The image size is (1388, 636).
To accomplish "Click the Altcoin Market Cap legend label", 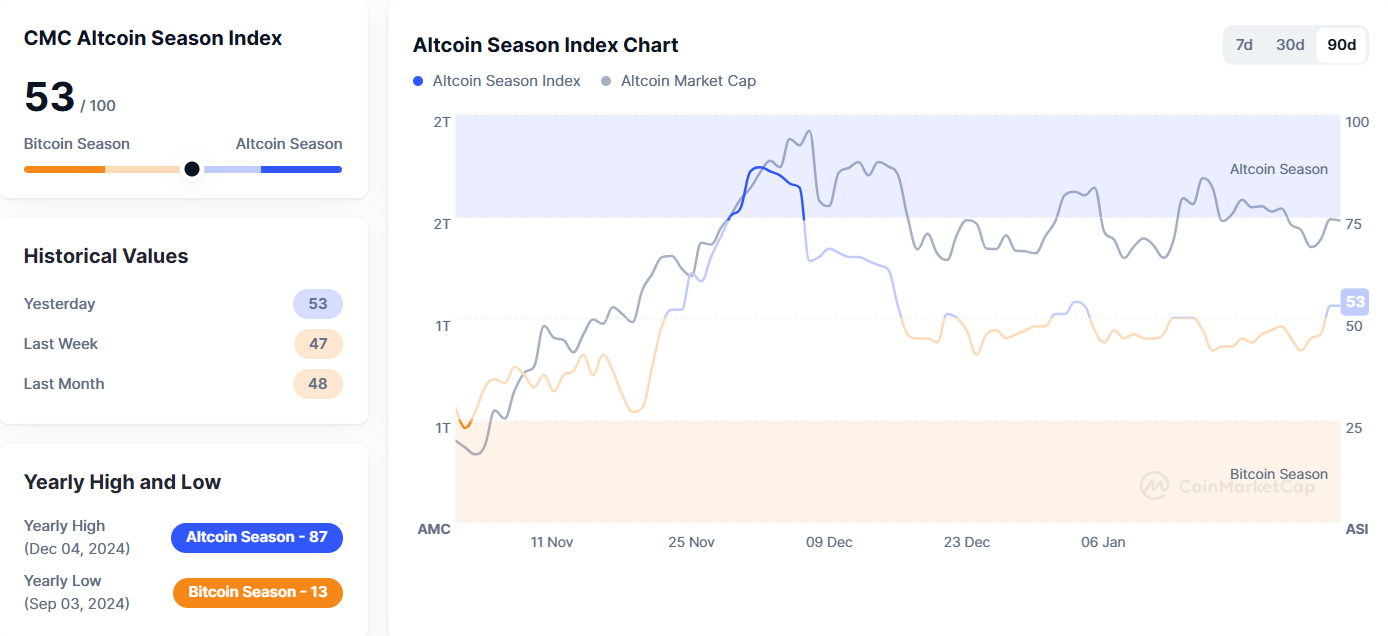I will (x=688, y=81).
